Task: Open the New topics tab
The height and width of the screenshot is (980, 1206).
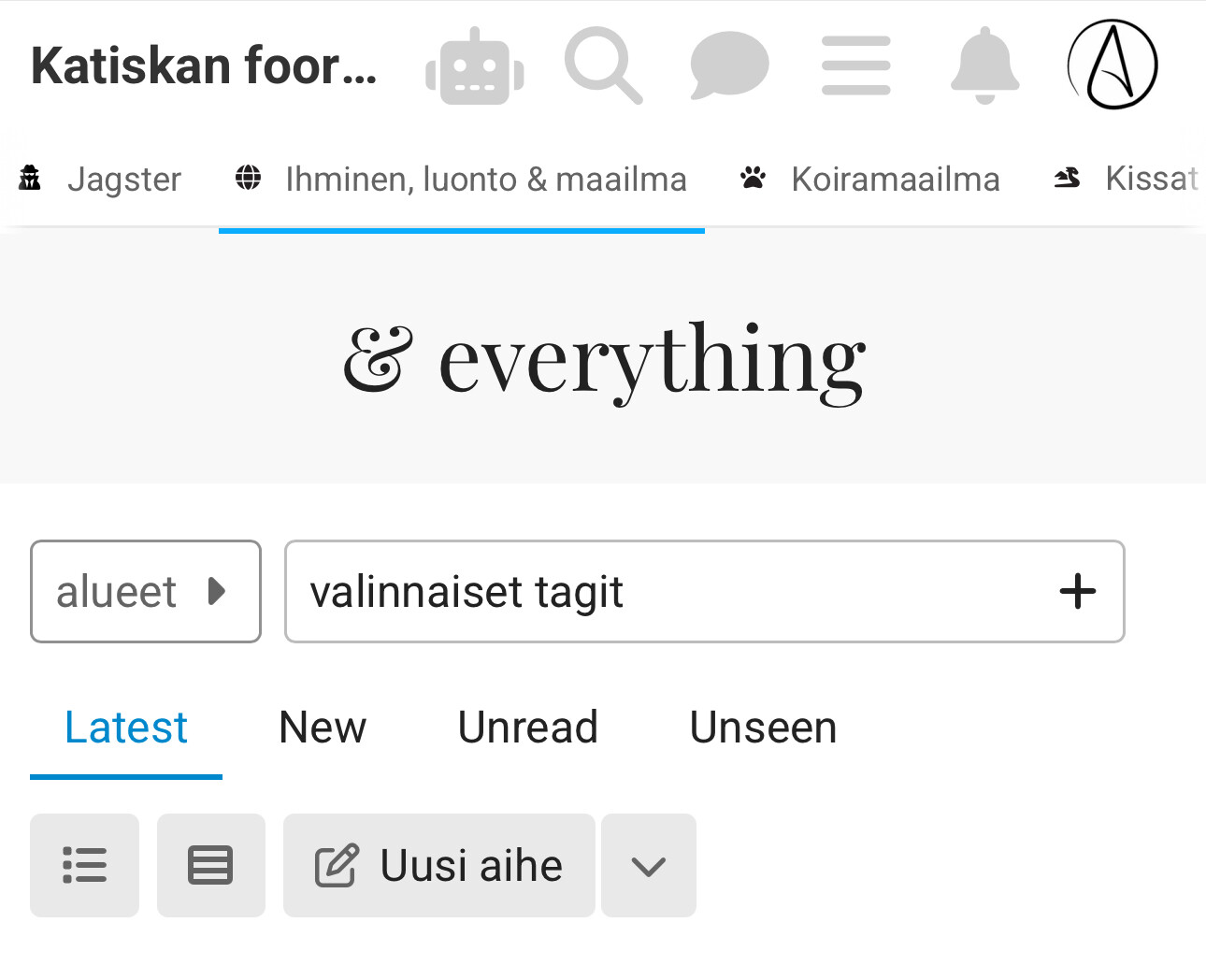Action: tap(323, 728)
